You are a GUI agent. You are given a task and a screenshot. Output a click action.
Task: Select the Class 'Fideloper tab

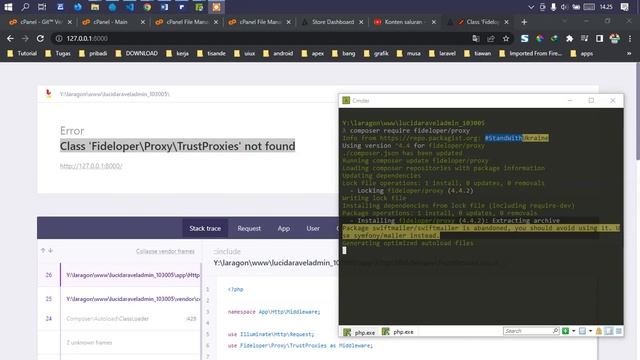pos(478,22)
